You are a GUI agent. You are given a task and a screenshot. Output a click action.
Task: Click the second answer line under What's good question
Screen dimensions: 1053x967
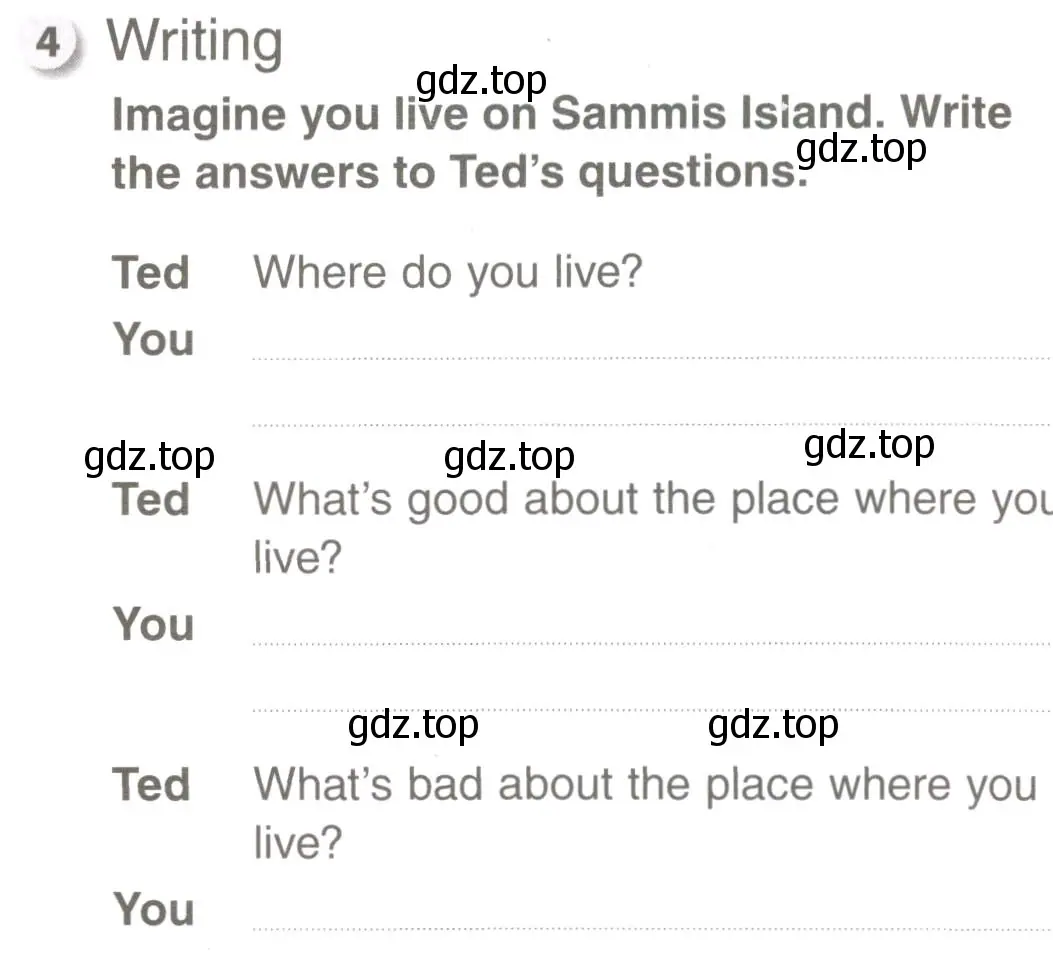coord(651,710)
